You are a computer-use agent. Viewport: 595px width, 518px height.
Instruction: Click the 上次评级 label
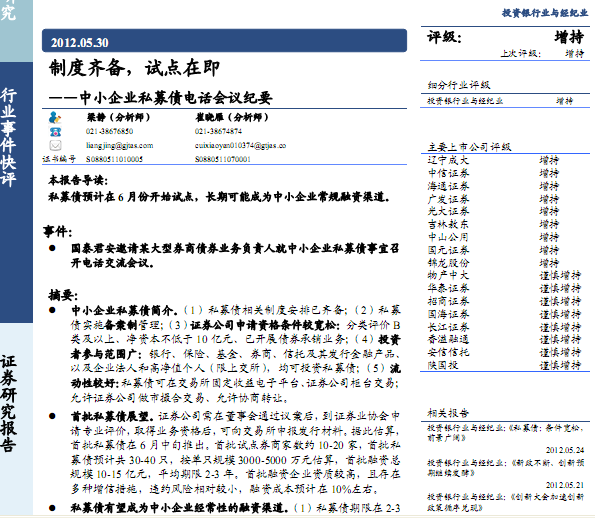[x=521, y=54]
